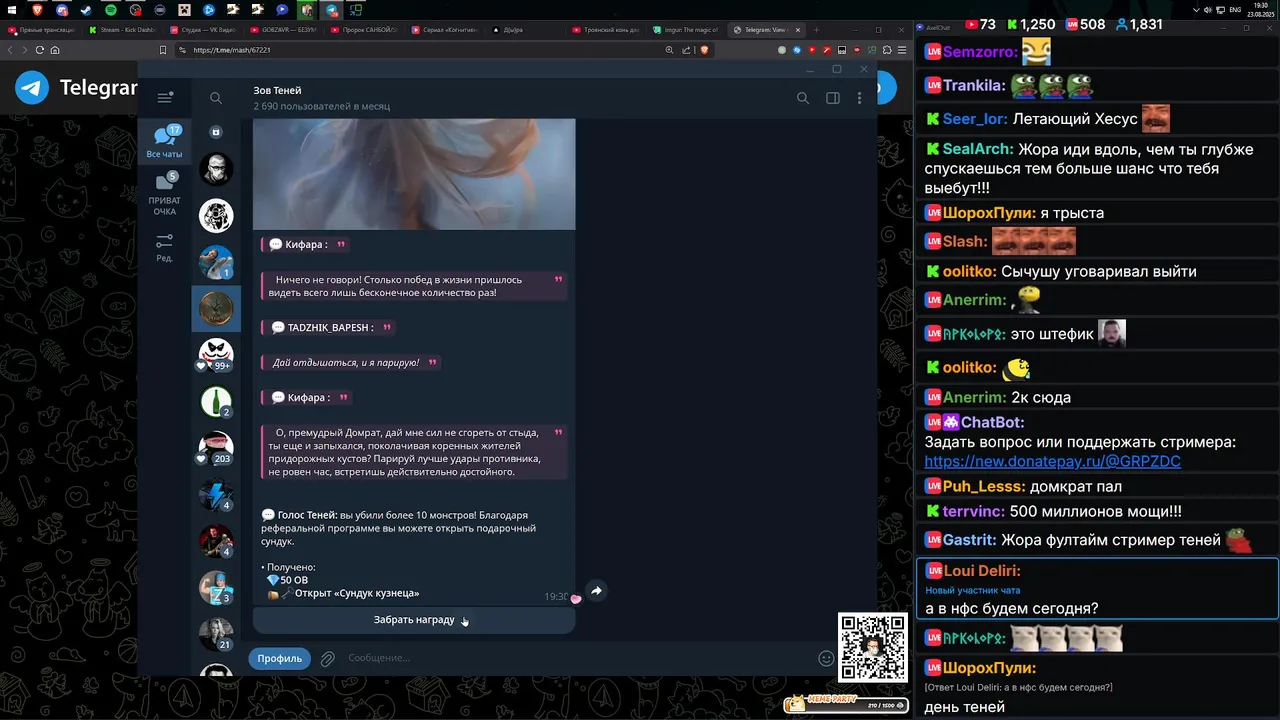The height and width of the screenshot is (720, 1280).
Task: Click the 'Забрать награду' button
Action: pos(414,620)
